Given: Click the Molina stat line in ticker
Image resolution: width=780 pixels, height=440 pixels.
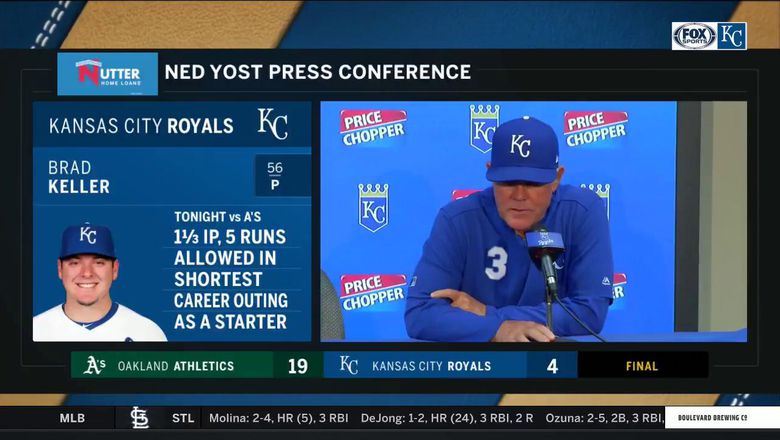Looking at the screenshot, I should (x=279, y=418).
